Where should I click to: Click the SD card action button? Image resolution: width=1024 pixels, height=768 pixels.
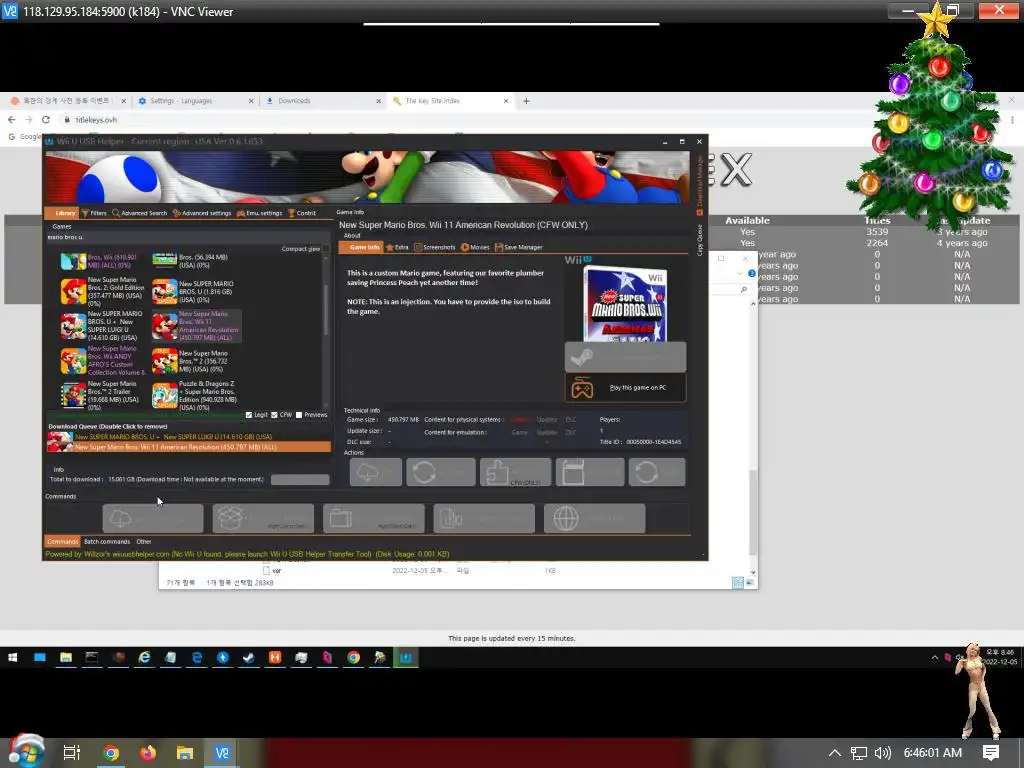(x=590, y=472)
